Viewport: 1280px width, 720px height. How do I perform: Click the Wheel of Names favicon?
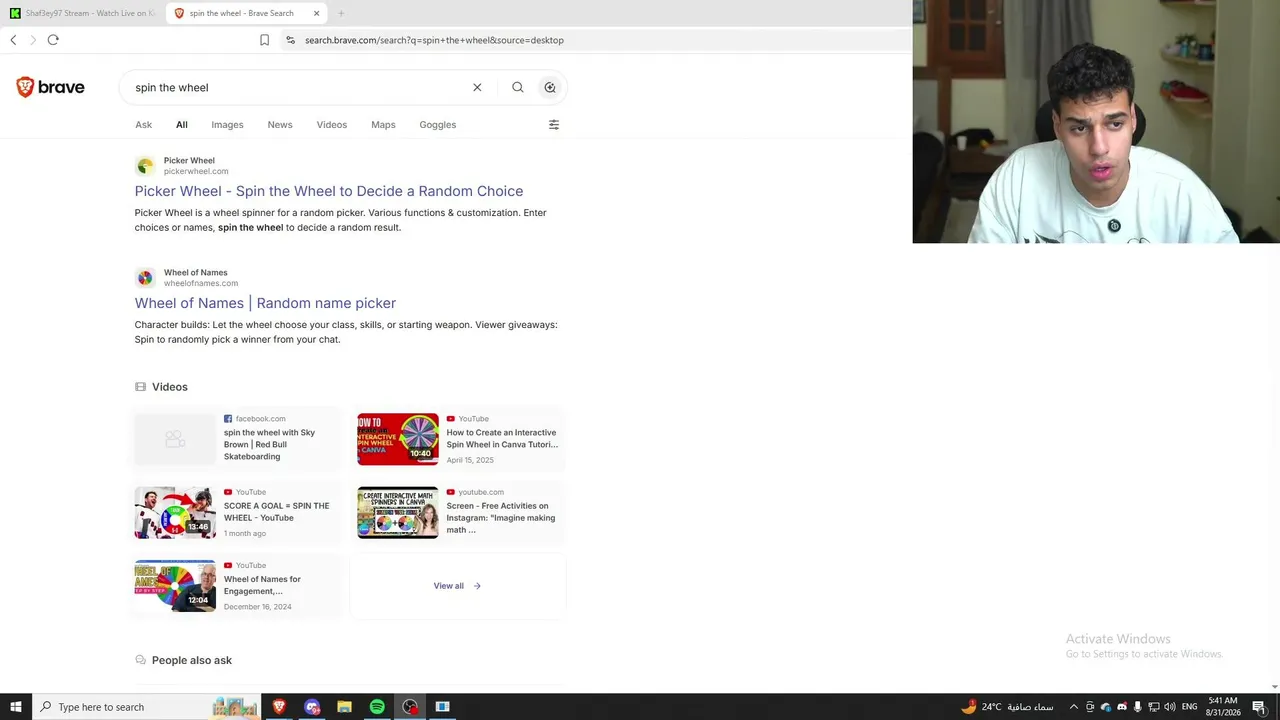point(145,278)
